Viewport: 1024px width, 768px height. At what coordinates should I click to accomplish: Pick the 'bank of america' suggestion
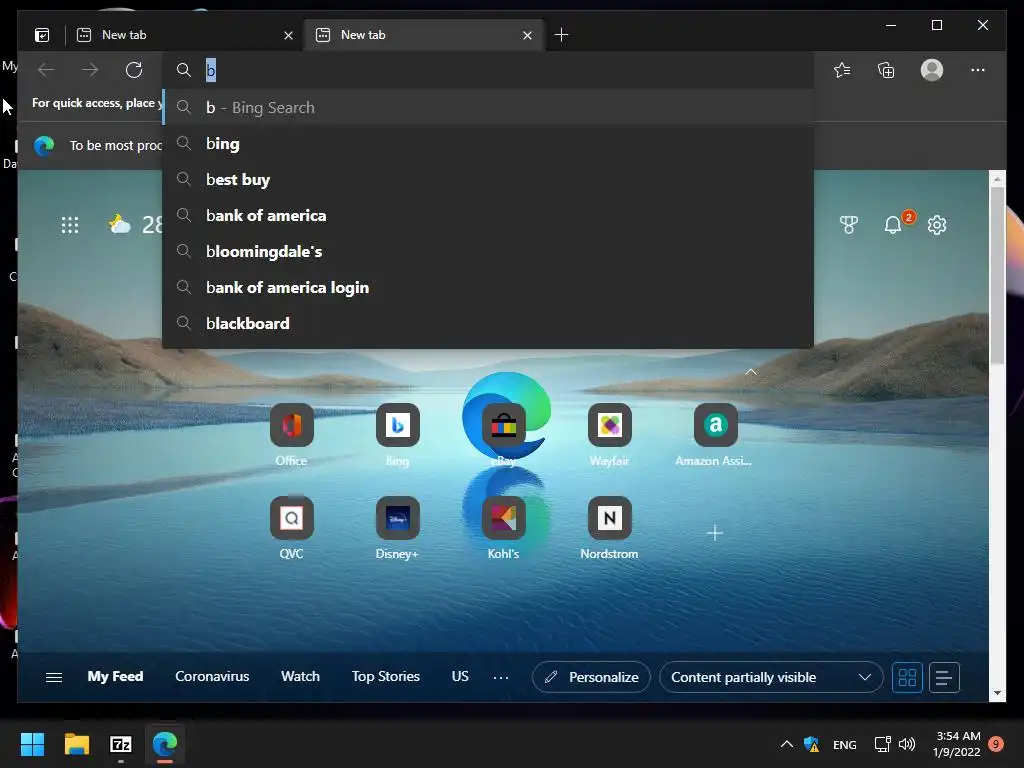pyautogui.click(x=488, y=216)
